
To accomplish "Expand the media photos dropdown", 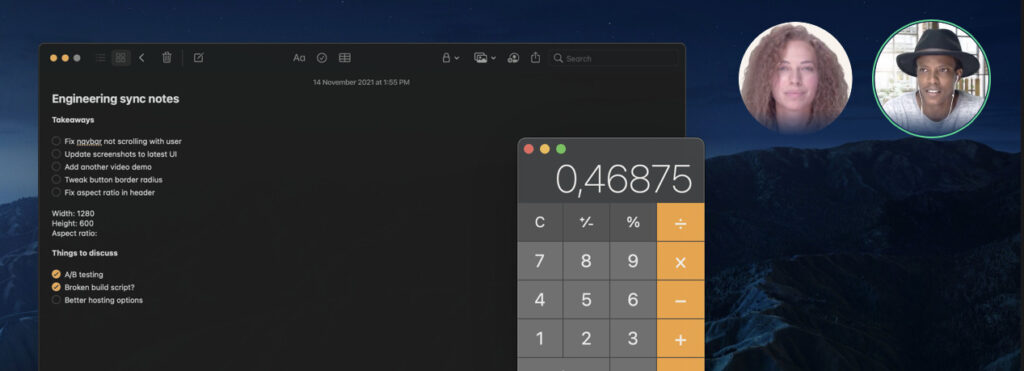I will 485,58.
